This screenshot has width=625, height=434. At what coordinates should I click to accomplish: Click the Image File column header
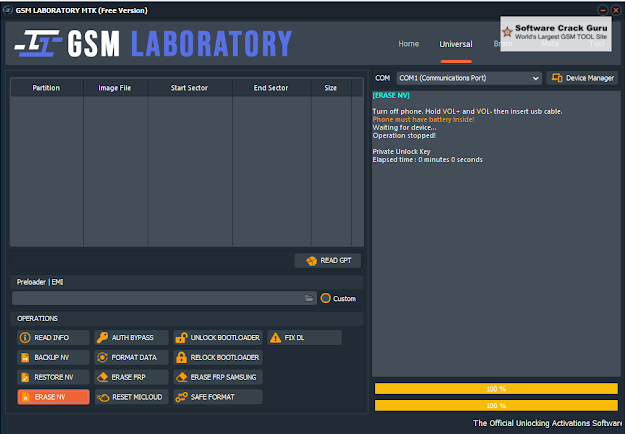pos(115,88)
